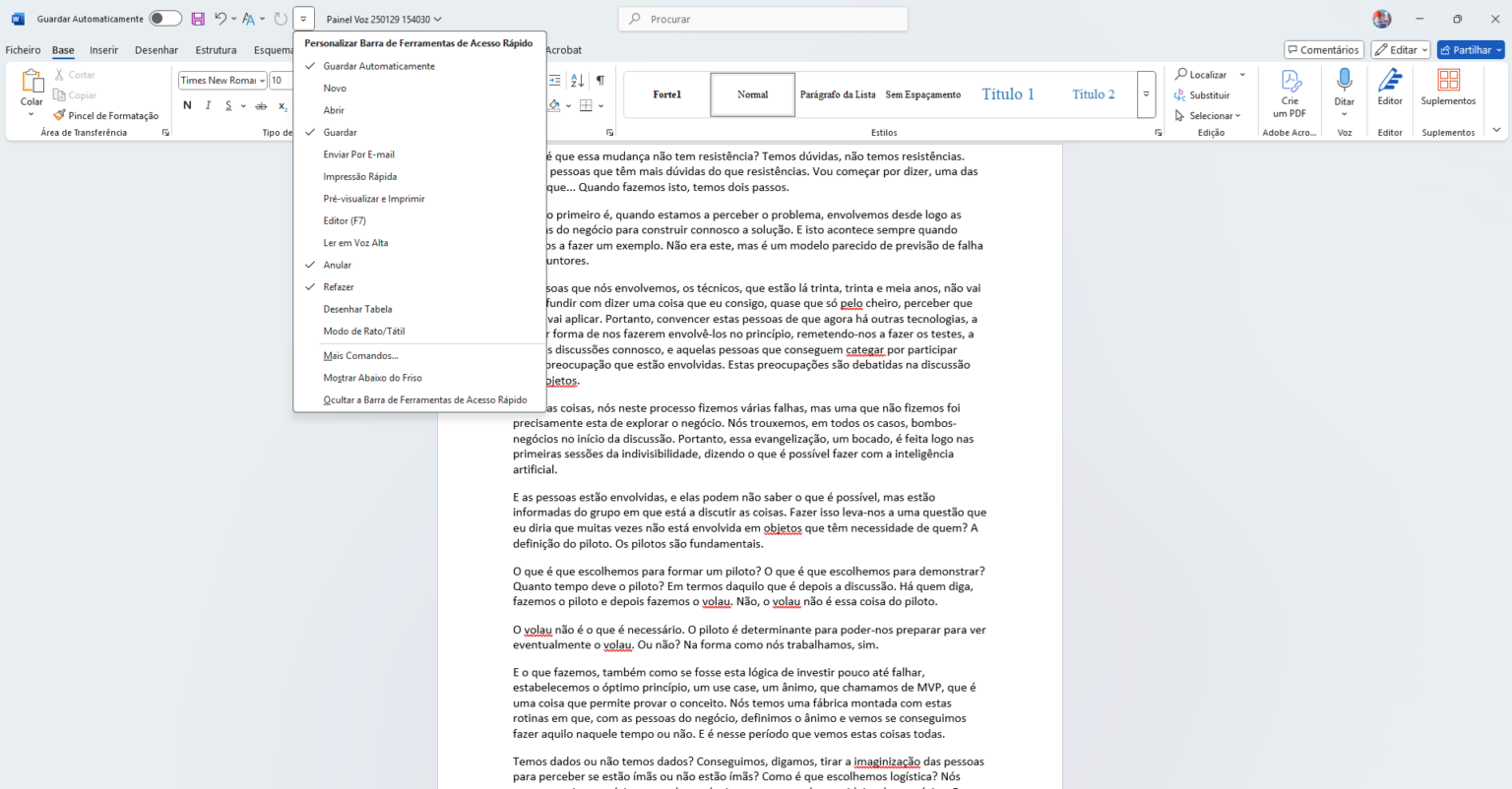Open the Times New Roman font dropdown
The width and height of the screenshot is (1512, 789).
[x=262, y=81]
